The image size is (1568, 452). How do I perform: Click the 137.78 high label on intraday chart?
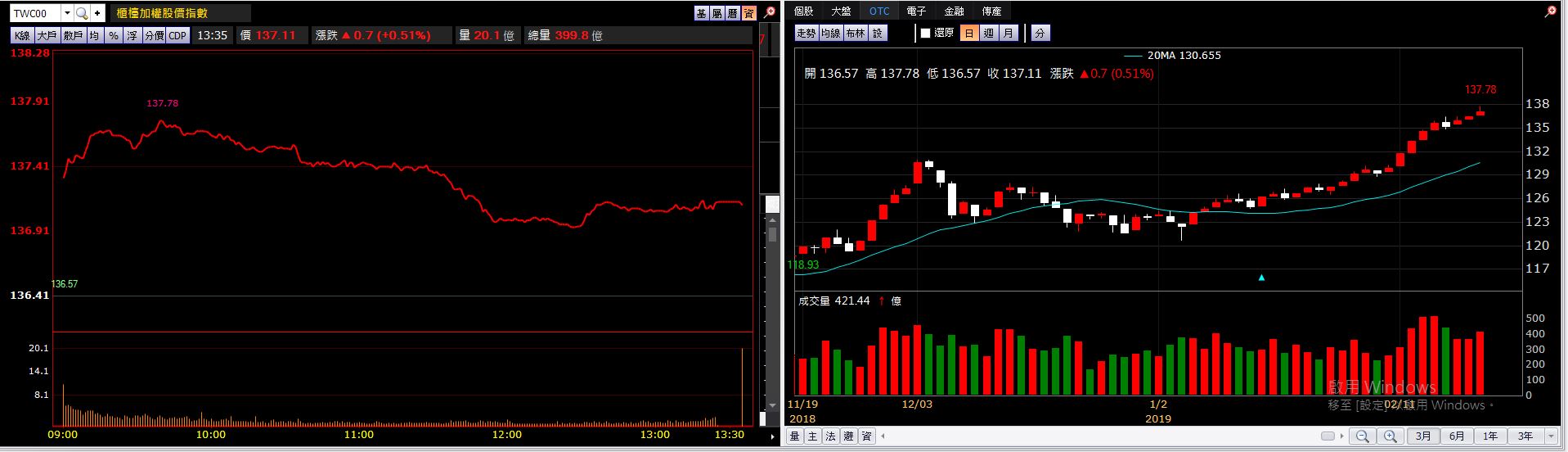[x=162, y=103]
